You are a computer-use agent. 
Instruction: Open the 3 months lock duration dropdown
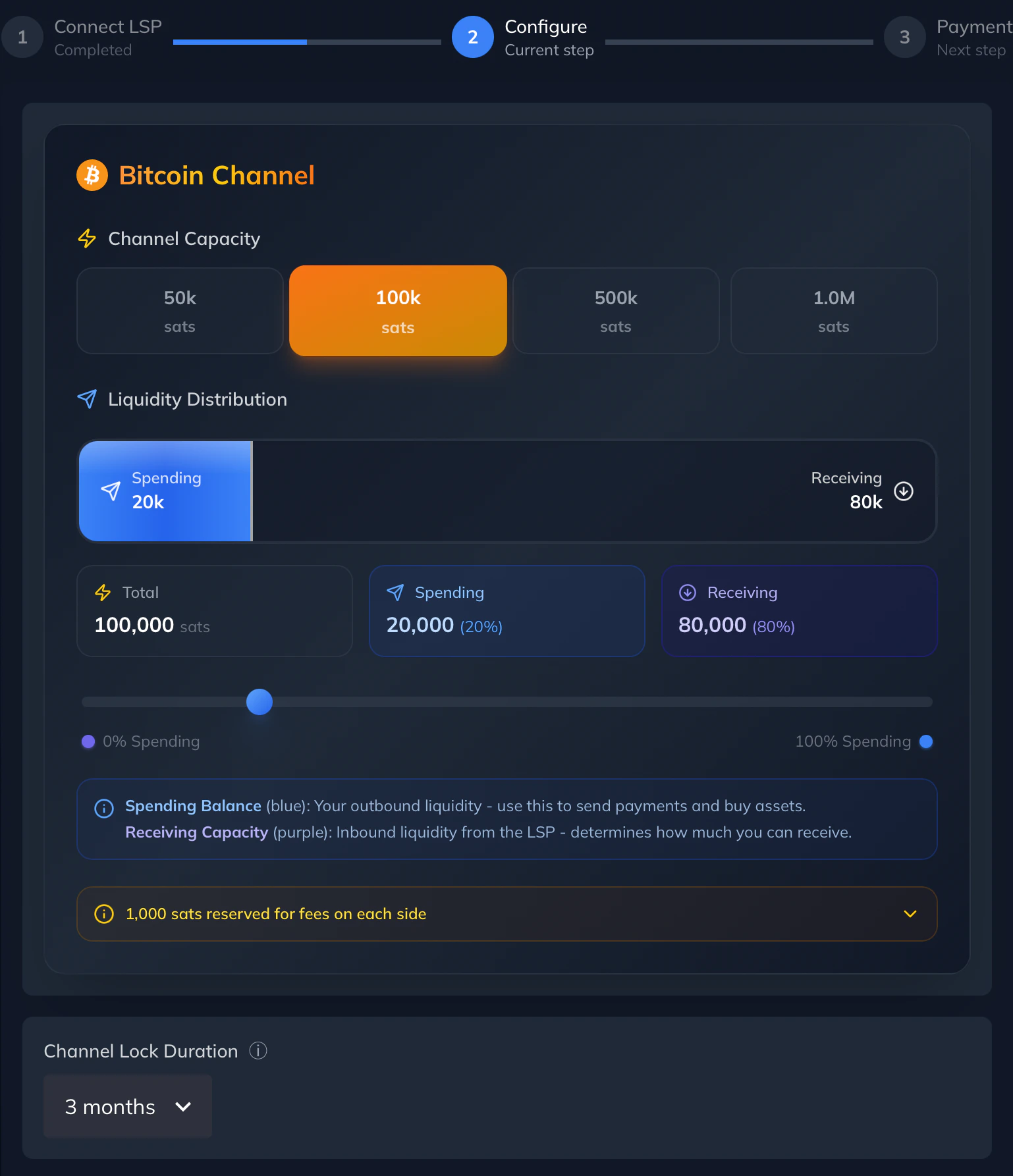pos(126,1107)
